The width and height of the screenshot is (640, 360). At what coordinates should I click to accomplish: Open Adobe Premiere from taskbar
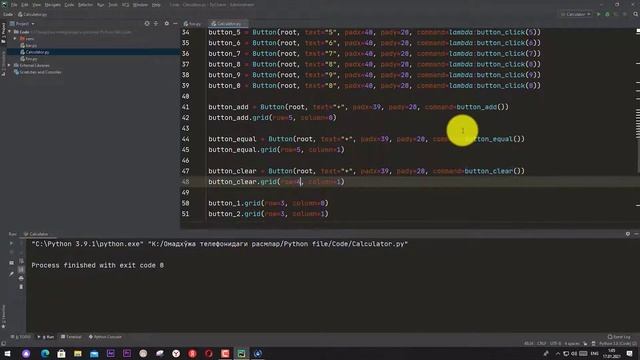pos(127,353)
